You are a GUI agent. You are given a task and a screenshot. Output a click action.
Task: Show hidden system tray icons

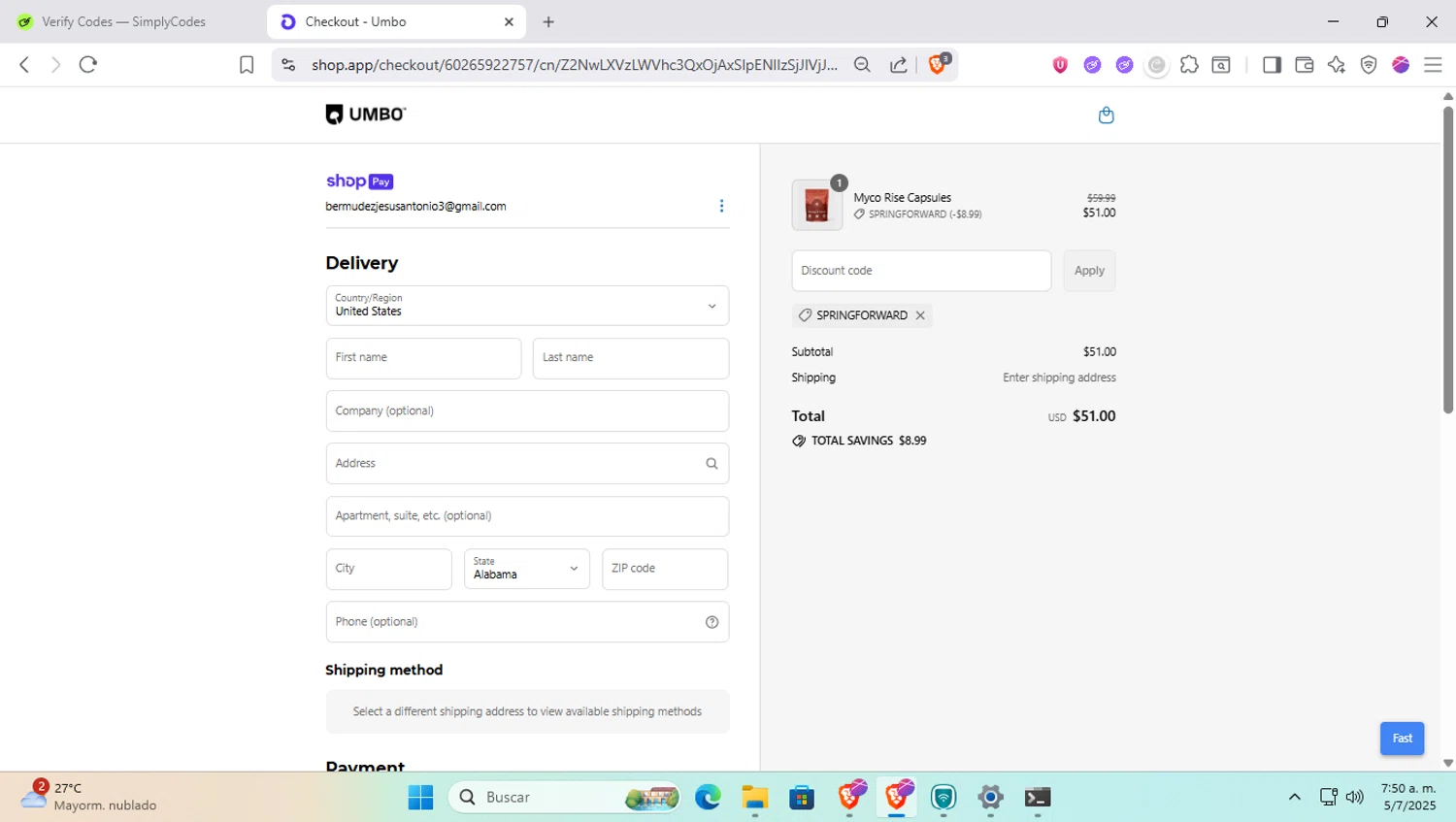tap(1294, 797)
